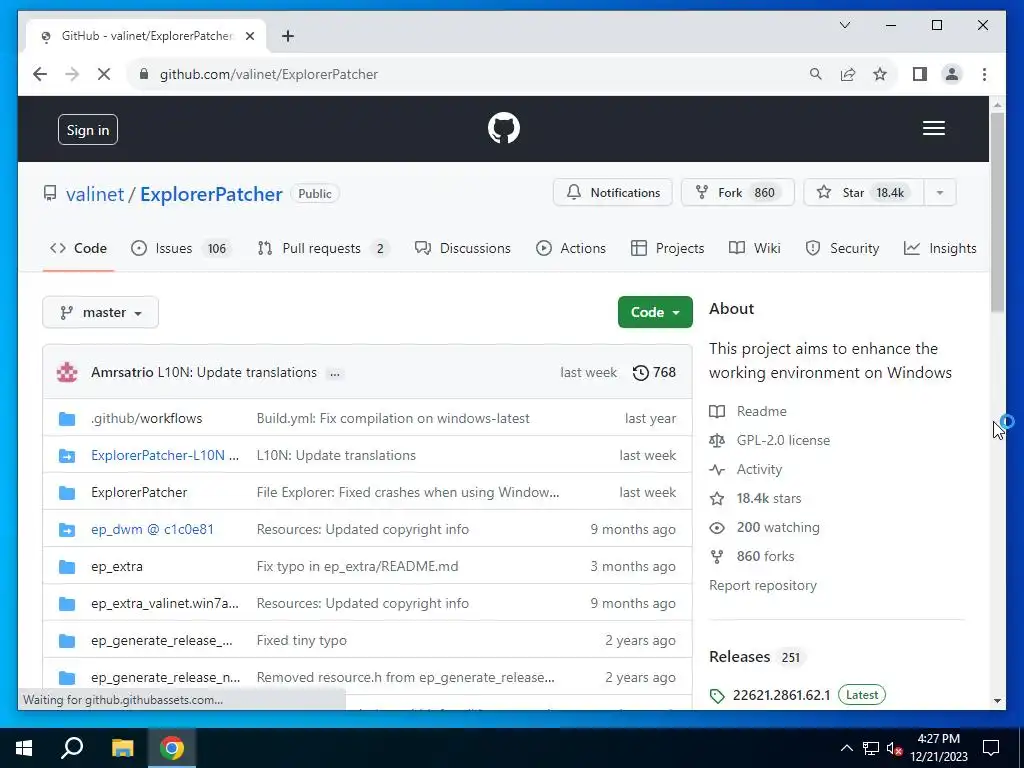Open the ExplorerPatcher repository title link
Viewport: 1024px width, 768px height.
click(212, 194)
